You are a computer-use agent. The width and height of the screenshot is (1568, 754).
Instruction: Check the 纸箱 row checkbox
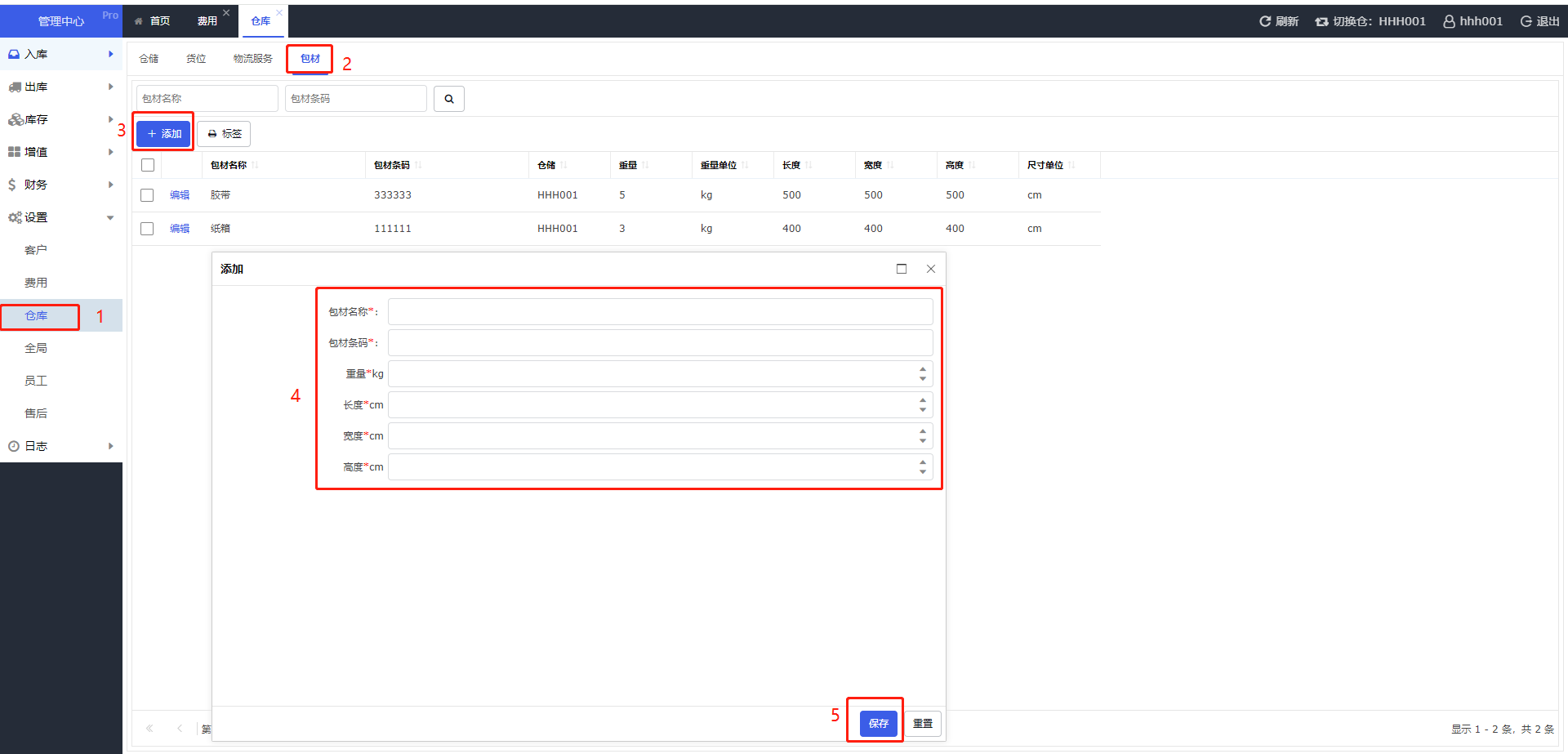147,229
